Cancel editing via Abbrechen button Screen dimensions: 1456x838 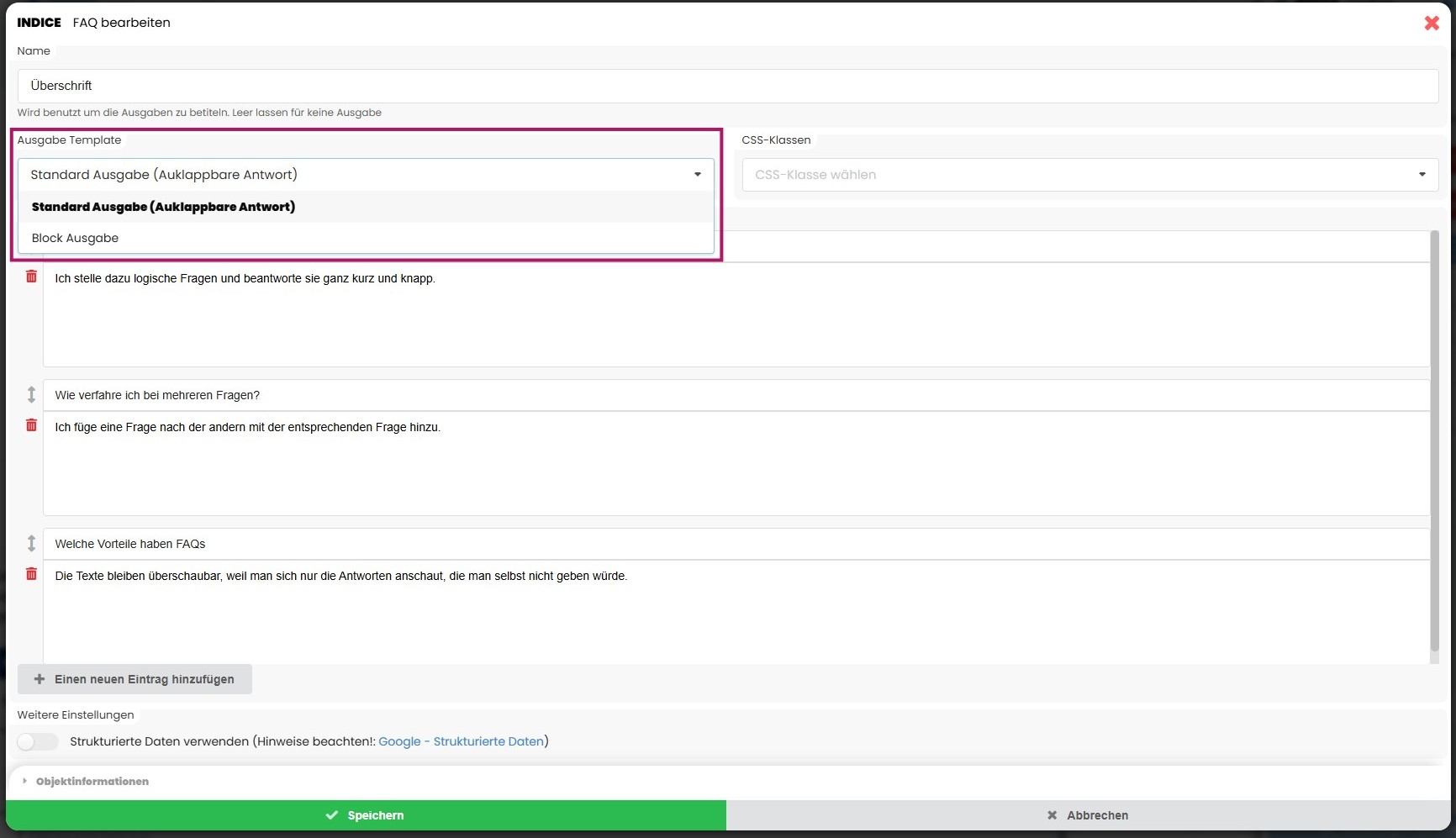1089,815
